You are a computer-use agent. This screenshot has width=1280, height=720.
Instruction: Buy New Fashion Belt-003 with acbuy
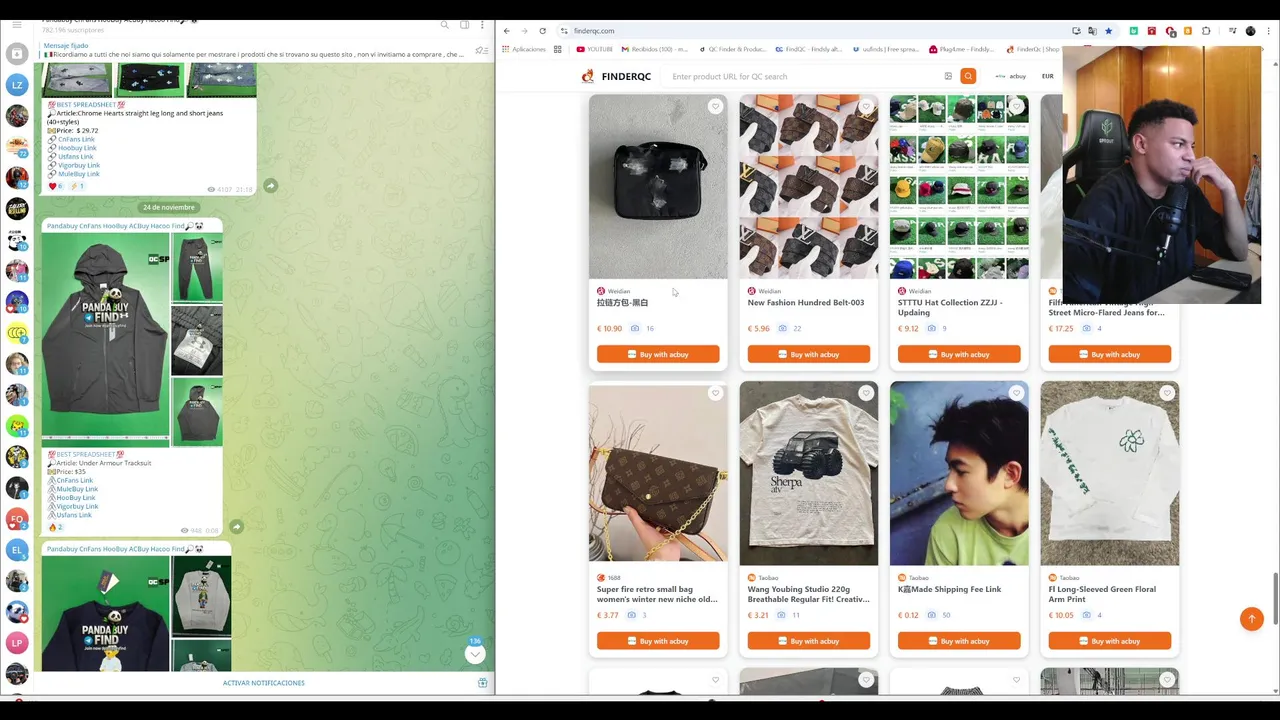(809, 354)
